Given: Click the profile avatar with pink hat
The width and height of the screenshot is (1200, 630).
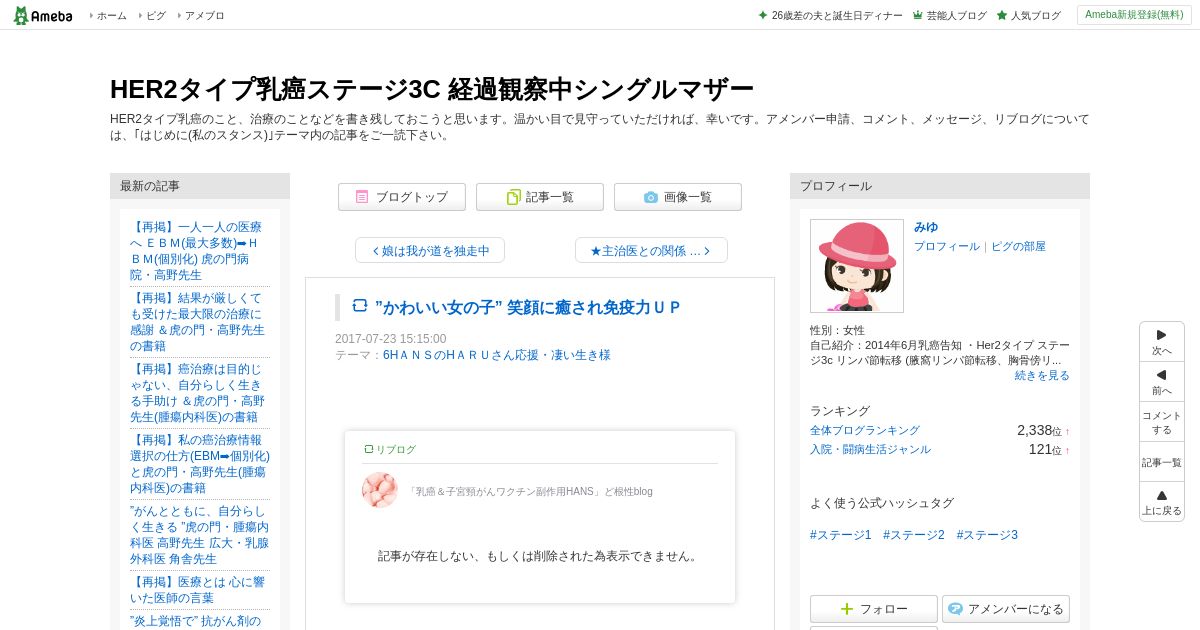Looking at the screenshot, I should tap(857, 266).
